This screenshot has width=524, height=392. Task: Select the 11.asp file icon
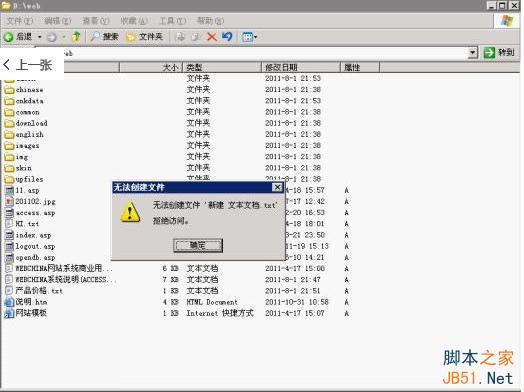(9, 190)
